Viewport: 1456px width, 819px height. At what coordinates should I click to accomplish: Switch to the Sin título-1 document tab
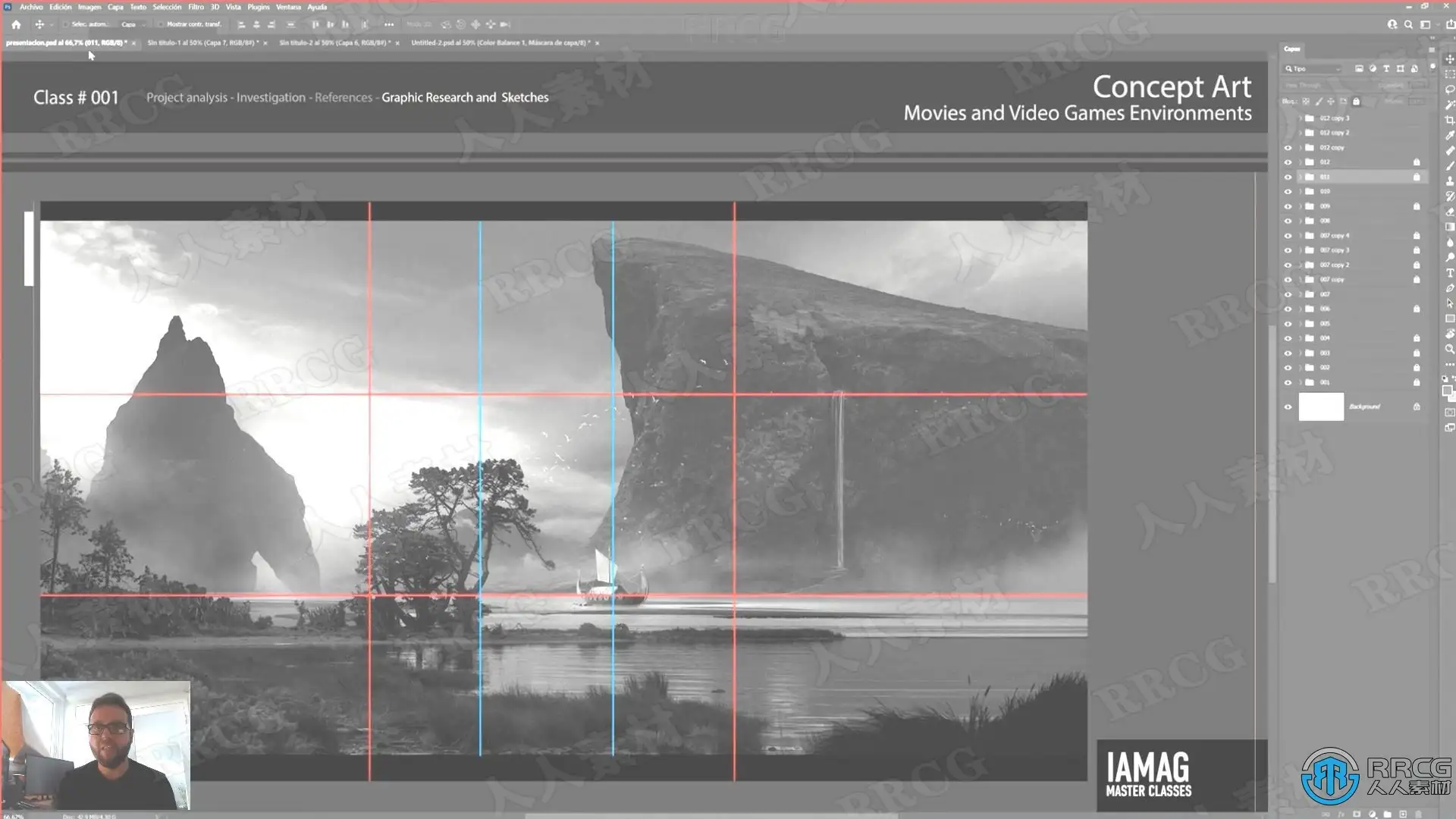point(201,43)
